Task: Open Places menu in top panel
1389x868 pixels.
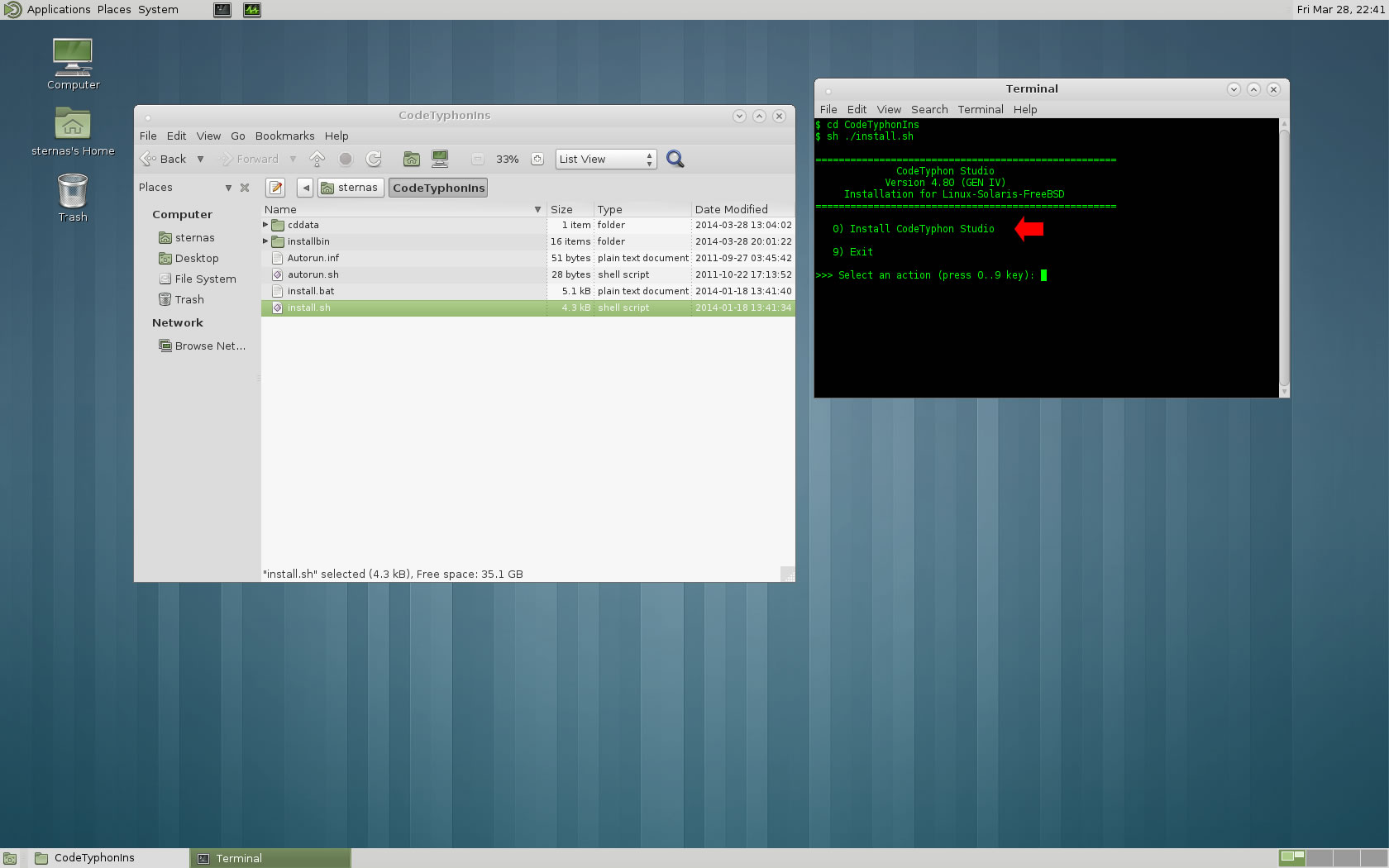Action: click(114, 10)
